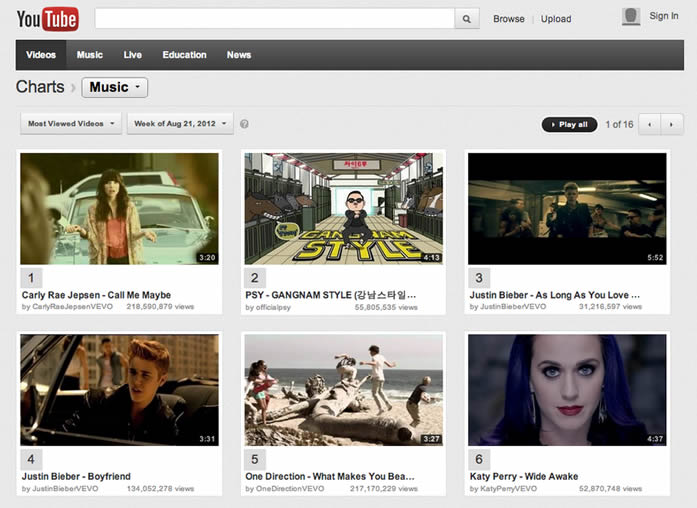The width and height of the screenshot is (697, 508).
Task: Click title Justin Bieber - As Long As You Love
Action: coord(555,295)
